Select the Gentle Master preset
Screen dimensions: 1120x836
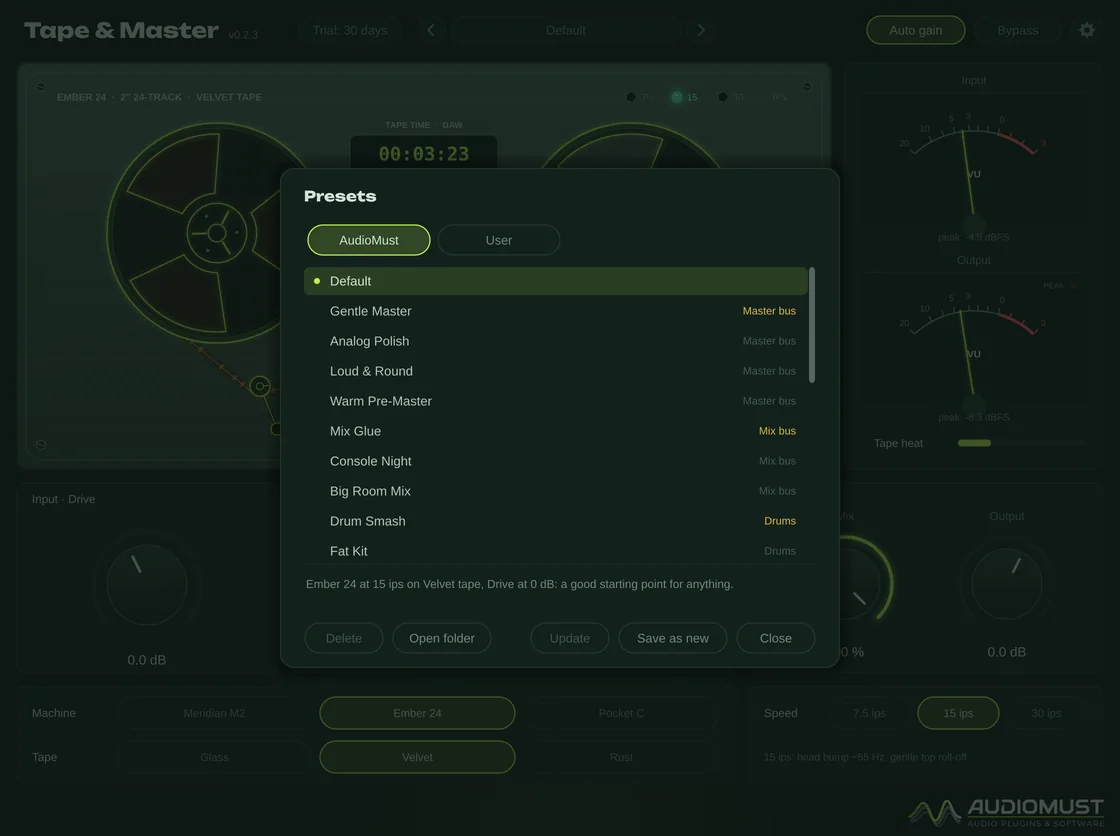tap(556, 311)
